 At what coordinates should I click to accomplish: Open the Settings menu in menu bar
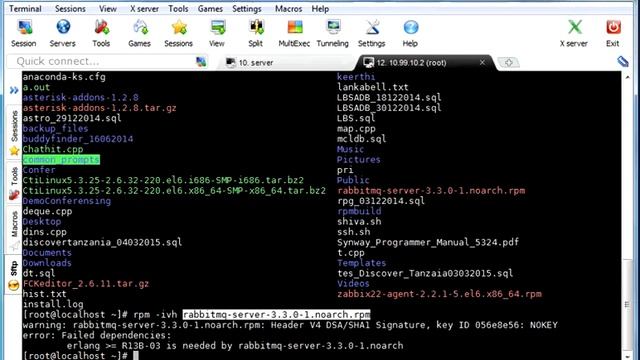pyautogui.click(x=247, y=9)
